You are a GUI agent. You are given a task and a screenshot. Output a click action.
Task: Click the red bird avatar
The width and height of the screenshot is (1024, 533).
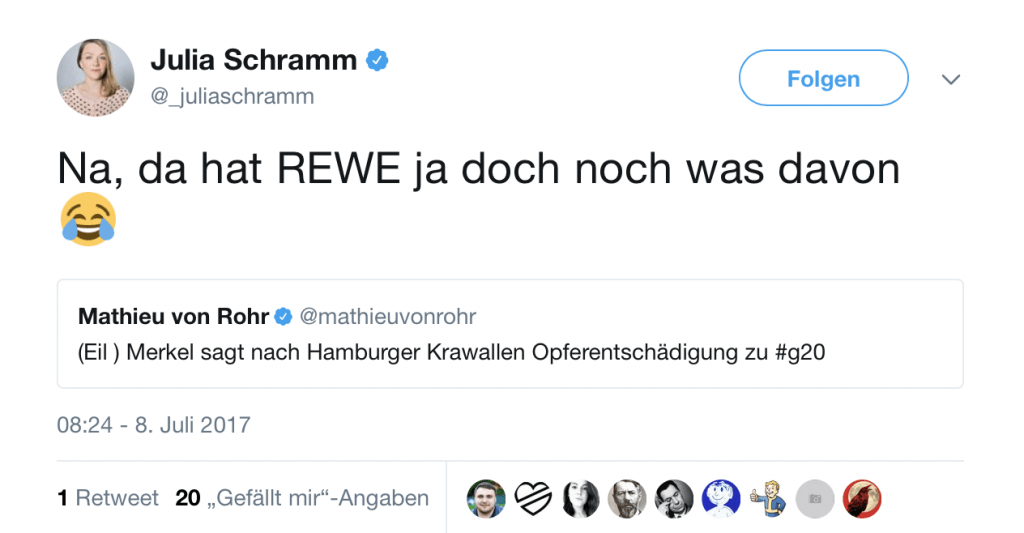(x=861, y=498)
